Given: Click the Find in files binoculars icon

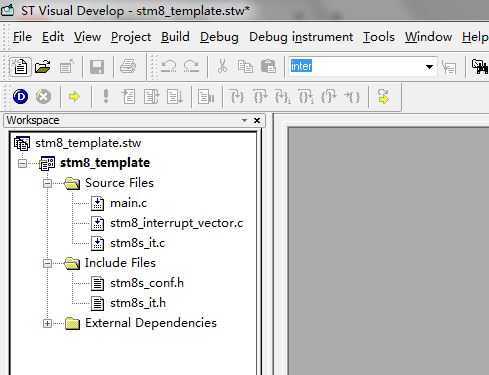Looking at the screenshot, I should click(x=480, y=66).
